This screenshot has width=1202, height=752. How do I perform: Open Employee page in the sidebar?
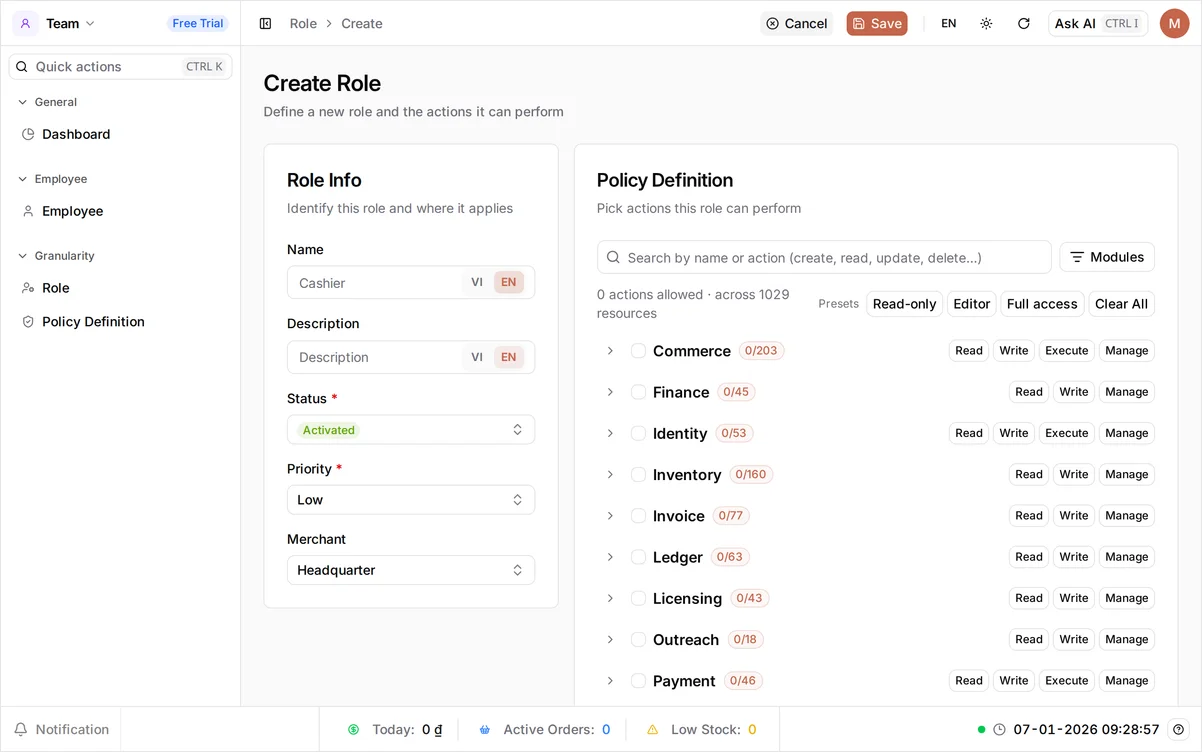(x=120, y=211)
